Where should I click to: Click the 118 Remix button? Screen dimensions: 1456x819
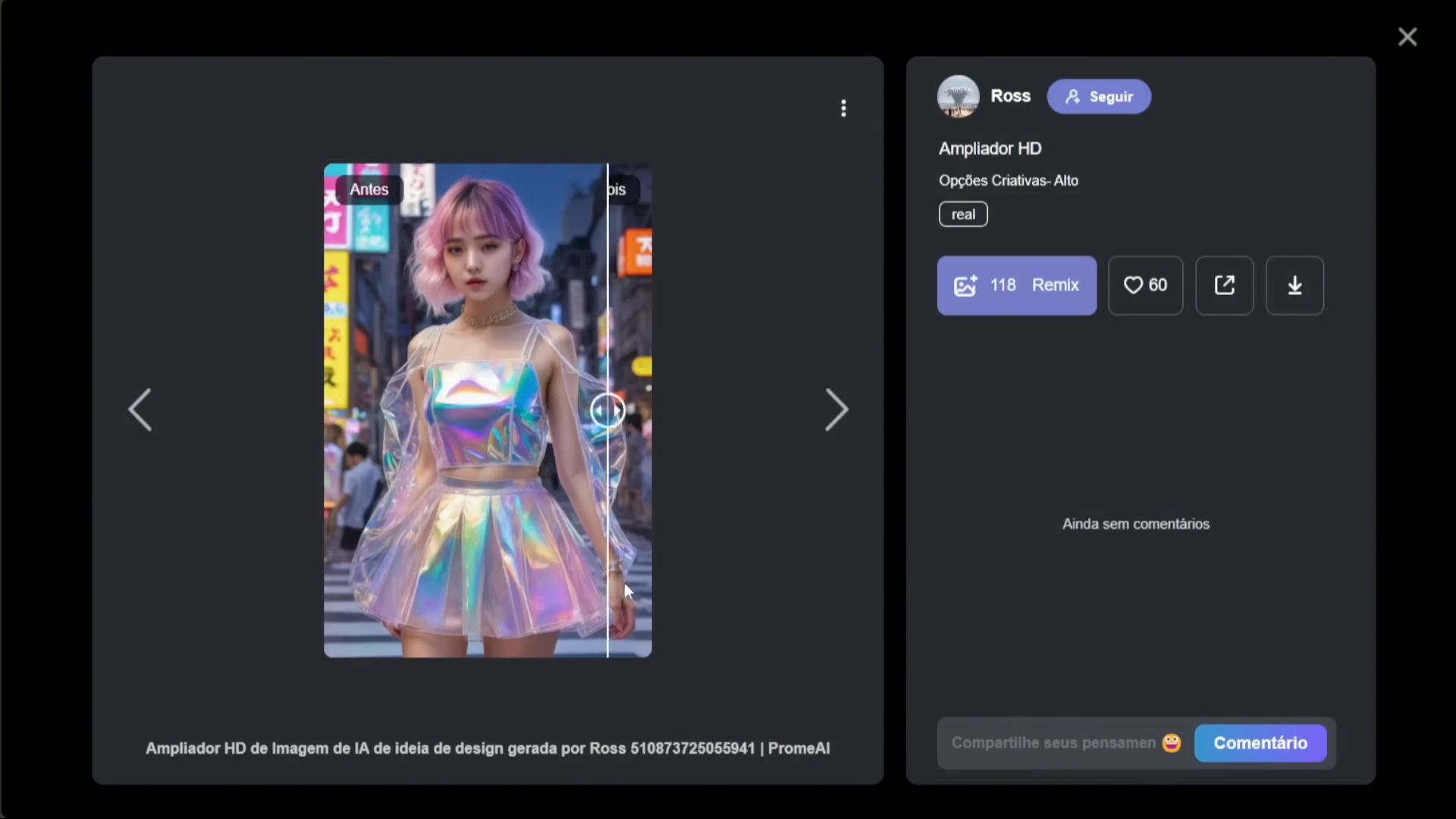click(x=1017, y=285)
